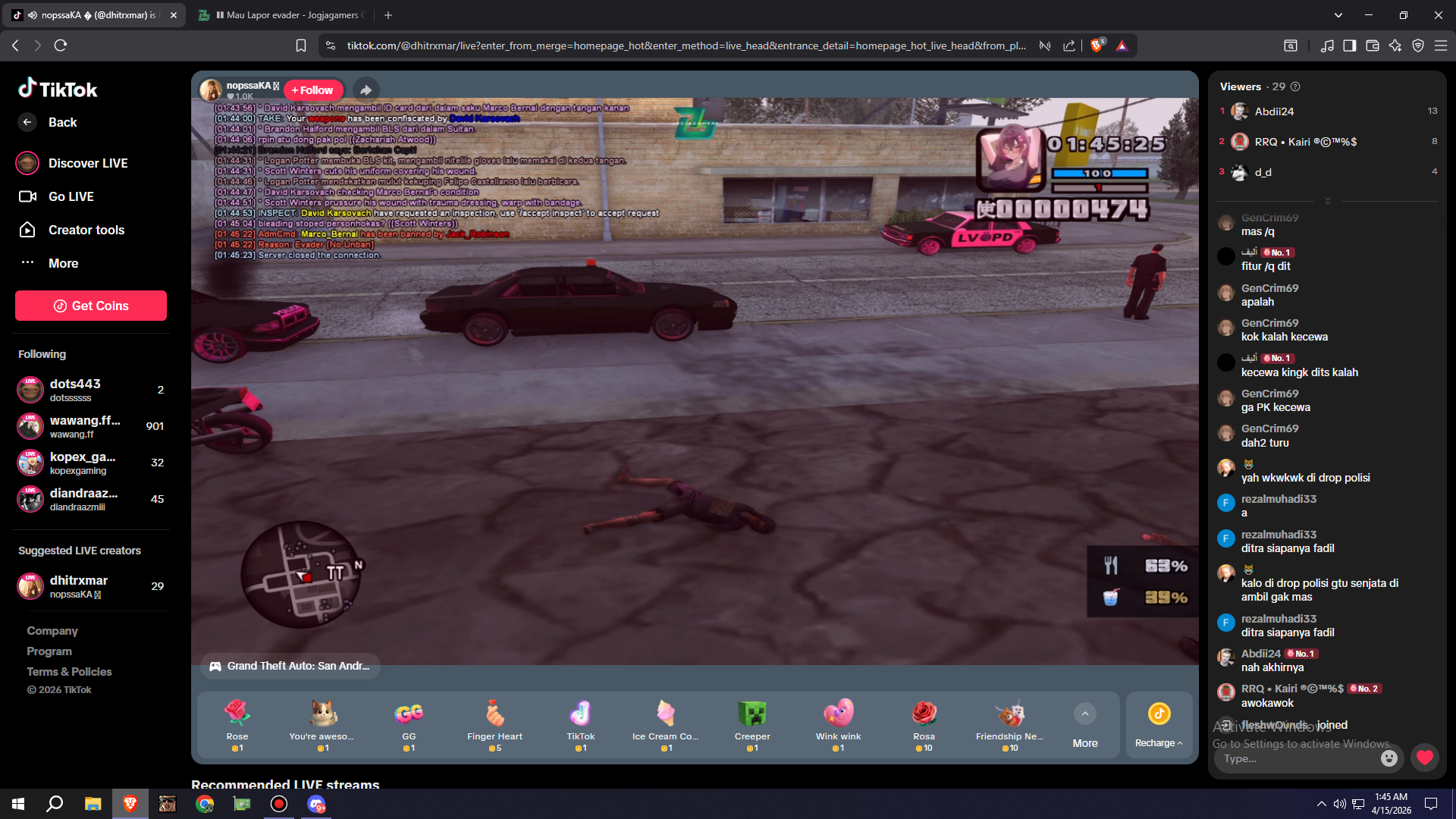Open a new browser tab
The height and width of the screenshot is (819, 1456).
point(388,15)
